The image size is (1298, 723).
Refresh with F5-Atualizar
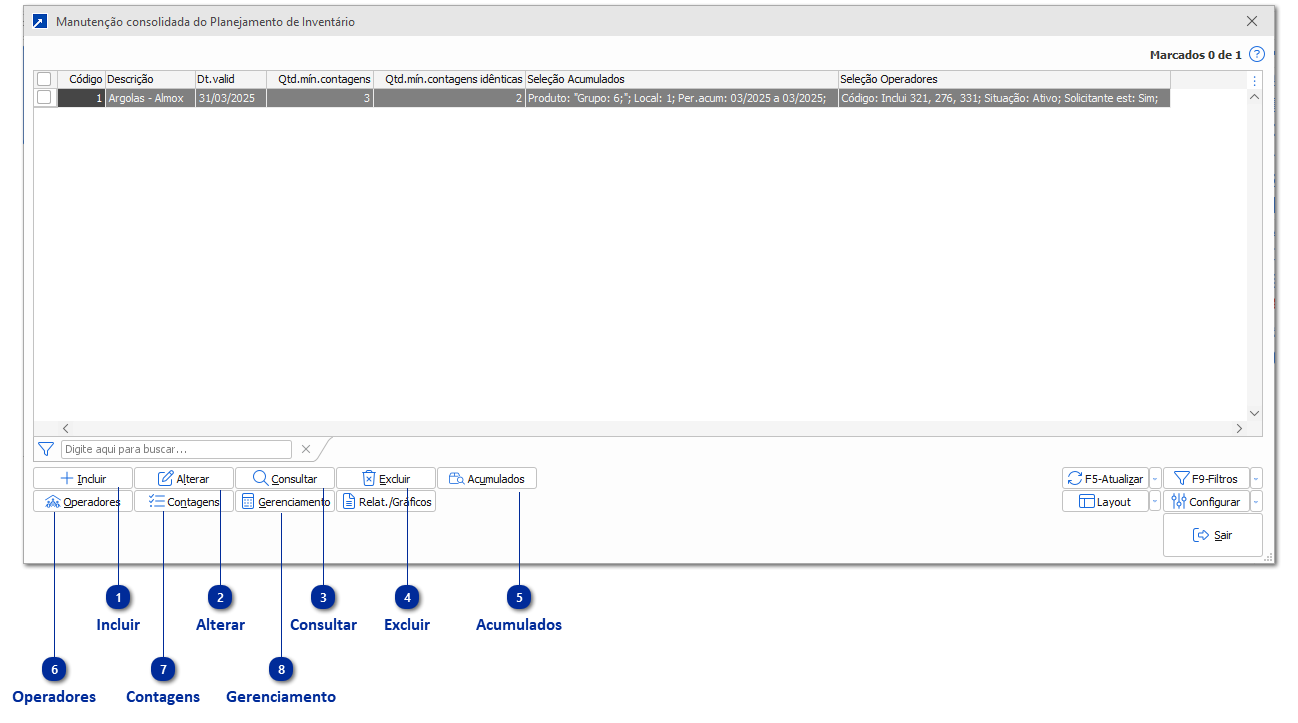click(x=1105, y=478)
